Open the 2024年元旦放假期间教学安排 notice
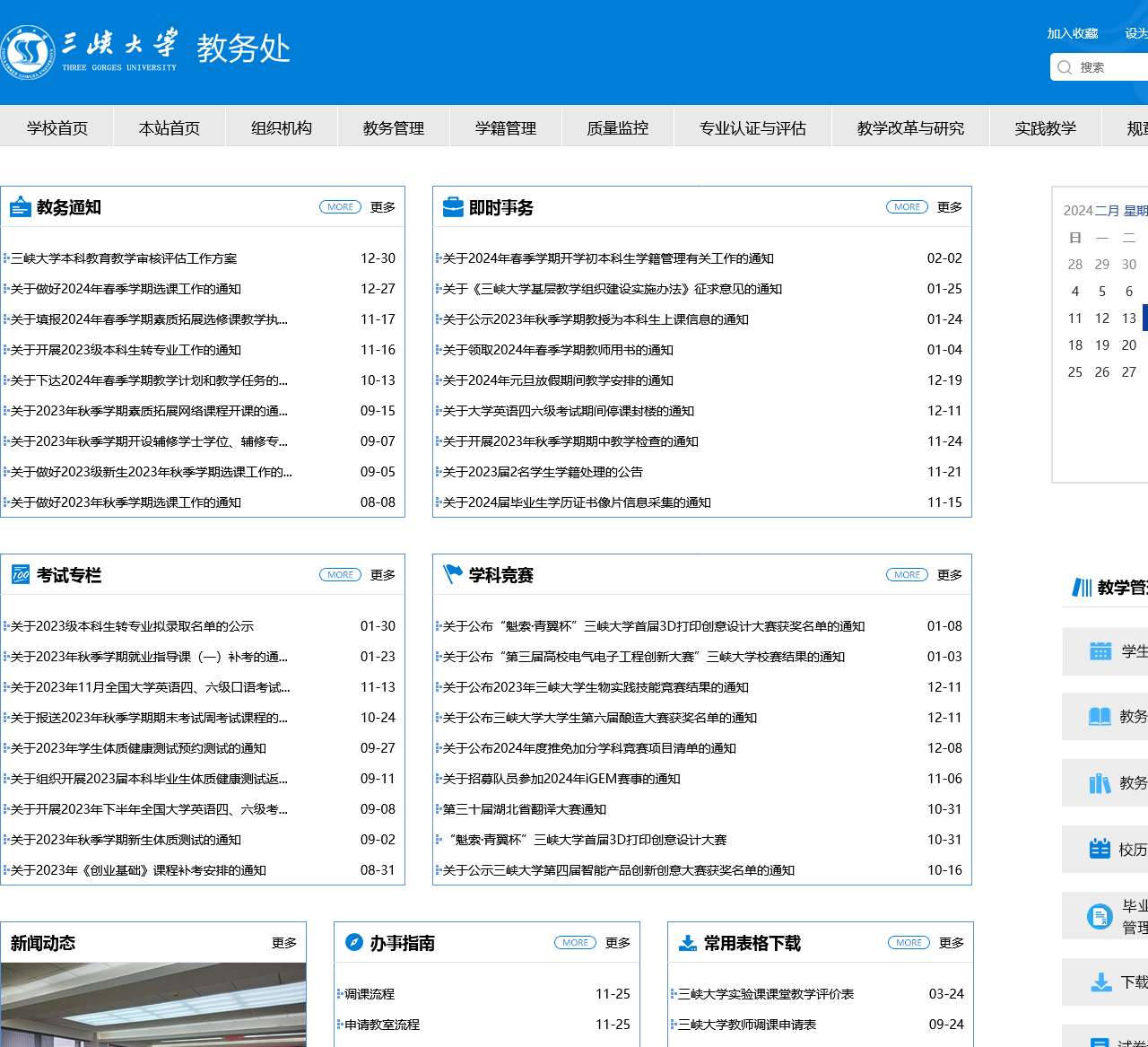The image size is (1148, 1047). tap(559, 380)
